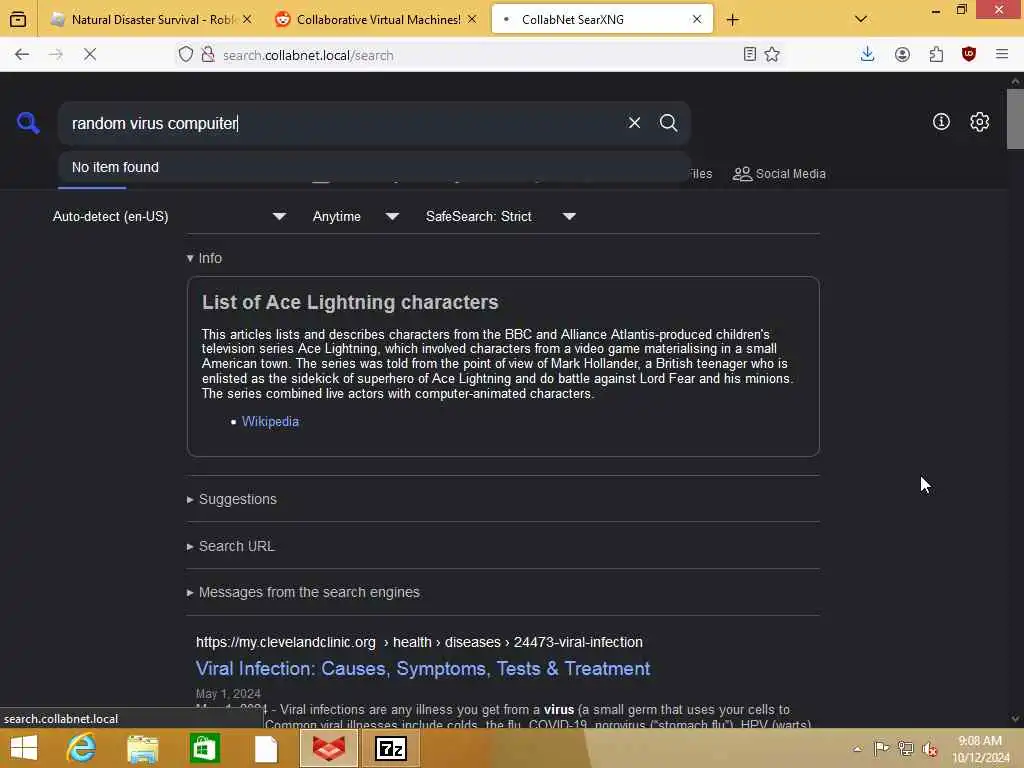1024x768 pixels.
Task: Click List of Ace Lightning characters heading
Action: coord(350,302)
